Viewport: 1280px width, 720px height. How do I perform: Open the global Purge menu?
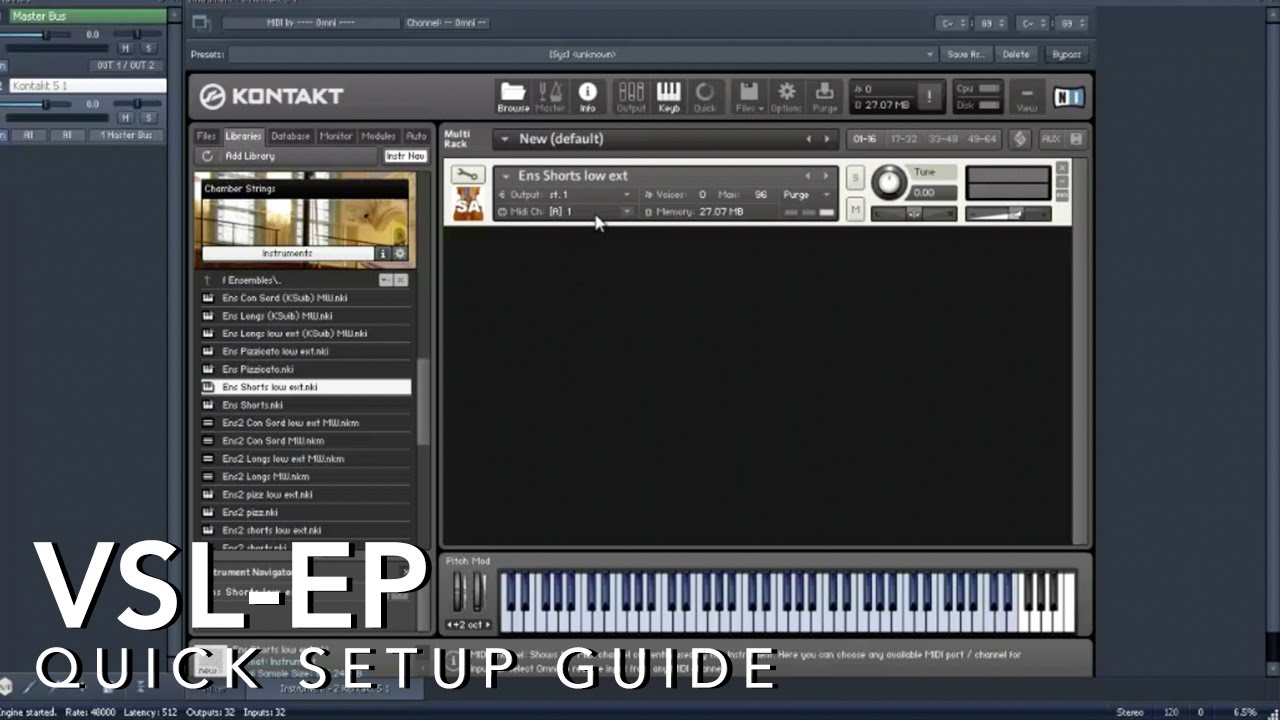coord(824,96)
